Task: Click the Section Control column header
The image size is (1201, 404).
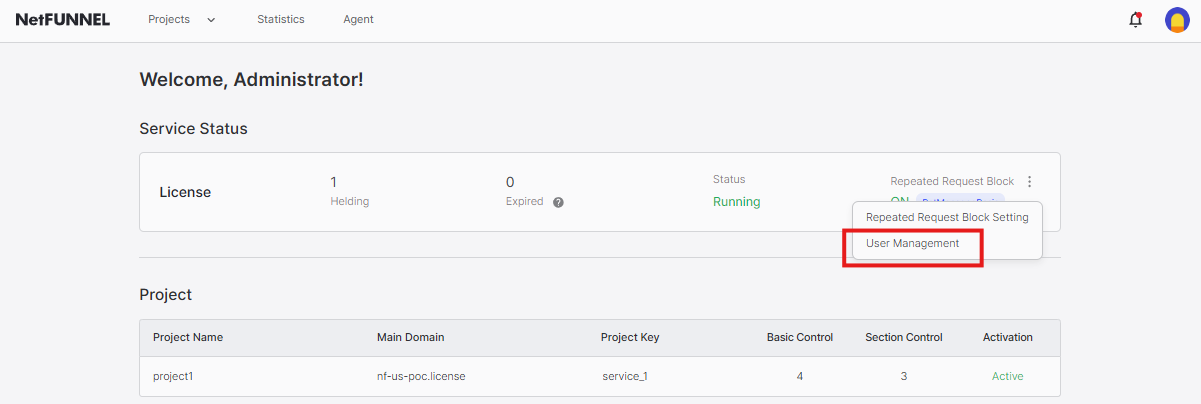Action: pos(904,337)
